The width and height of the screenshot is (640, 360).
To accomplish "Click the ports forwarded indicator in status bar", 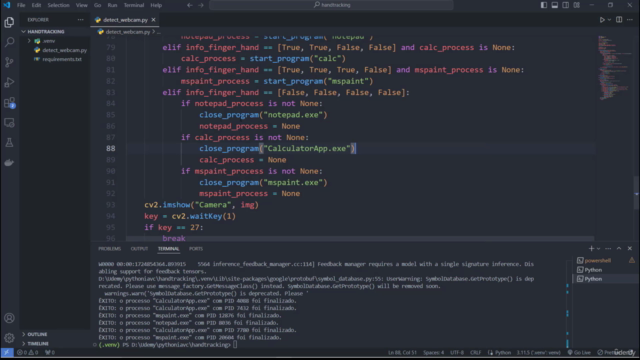I will pyautogui.click(x=50, y=352).
